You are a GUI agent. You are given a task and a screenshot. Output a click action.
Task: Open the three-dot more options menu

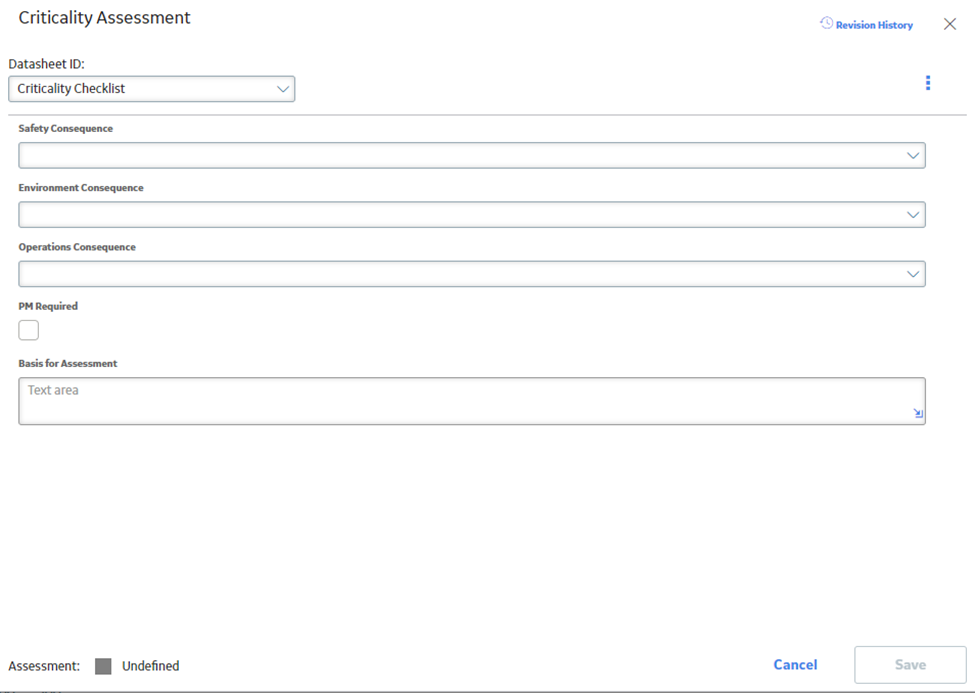pos(928,83)
